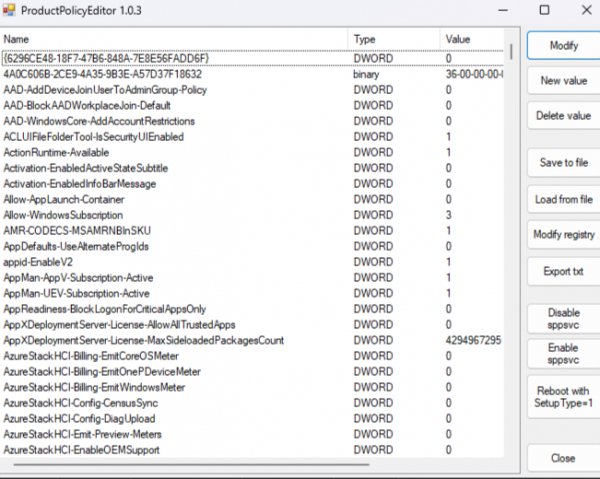Click the horizontal scrollbar at list bottom
Image resolution: width=600 pixels, height=479 pixels.
[x=191, y=465]
